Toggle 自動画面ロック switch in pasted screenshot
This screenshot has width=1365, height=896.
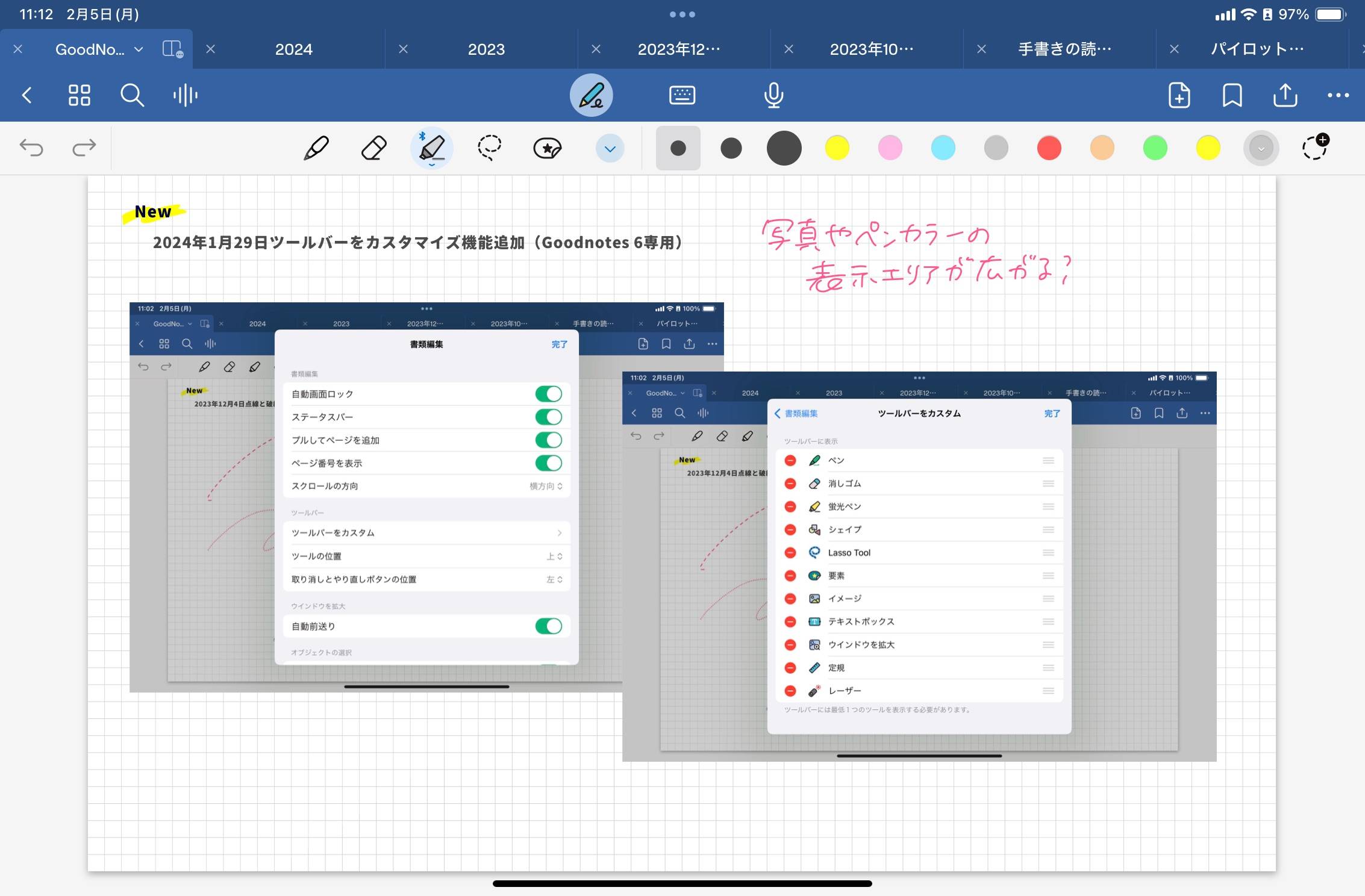[x=549, y=394]
